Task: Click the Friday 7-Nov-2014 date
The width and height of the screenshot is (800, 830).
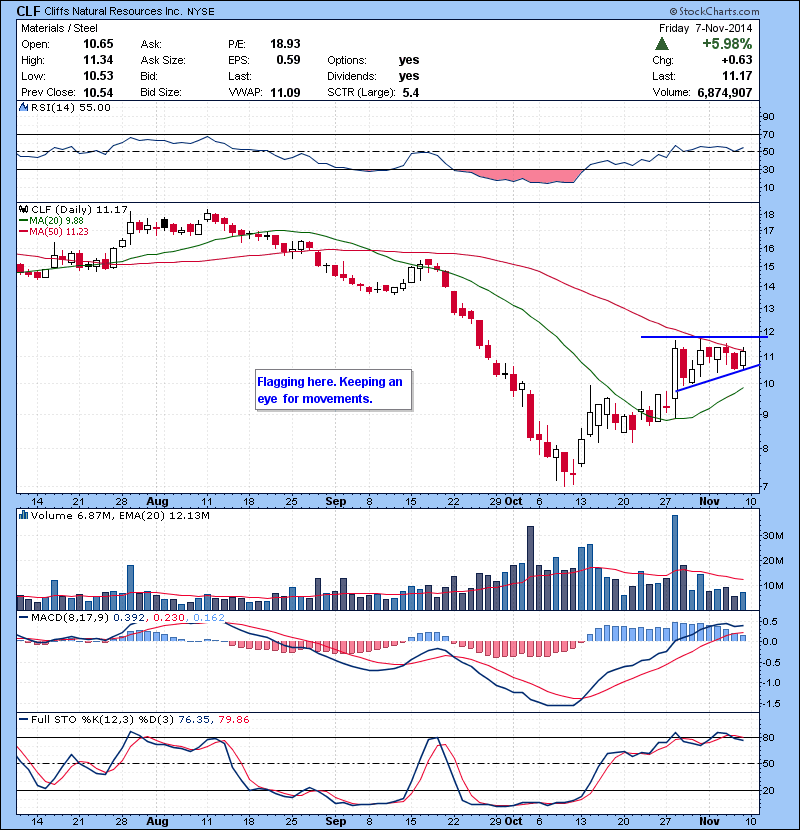Action: point(705,28)
